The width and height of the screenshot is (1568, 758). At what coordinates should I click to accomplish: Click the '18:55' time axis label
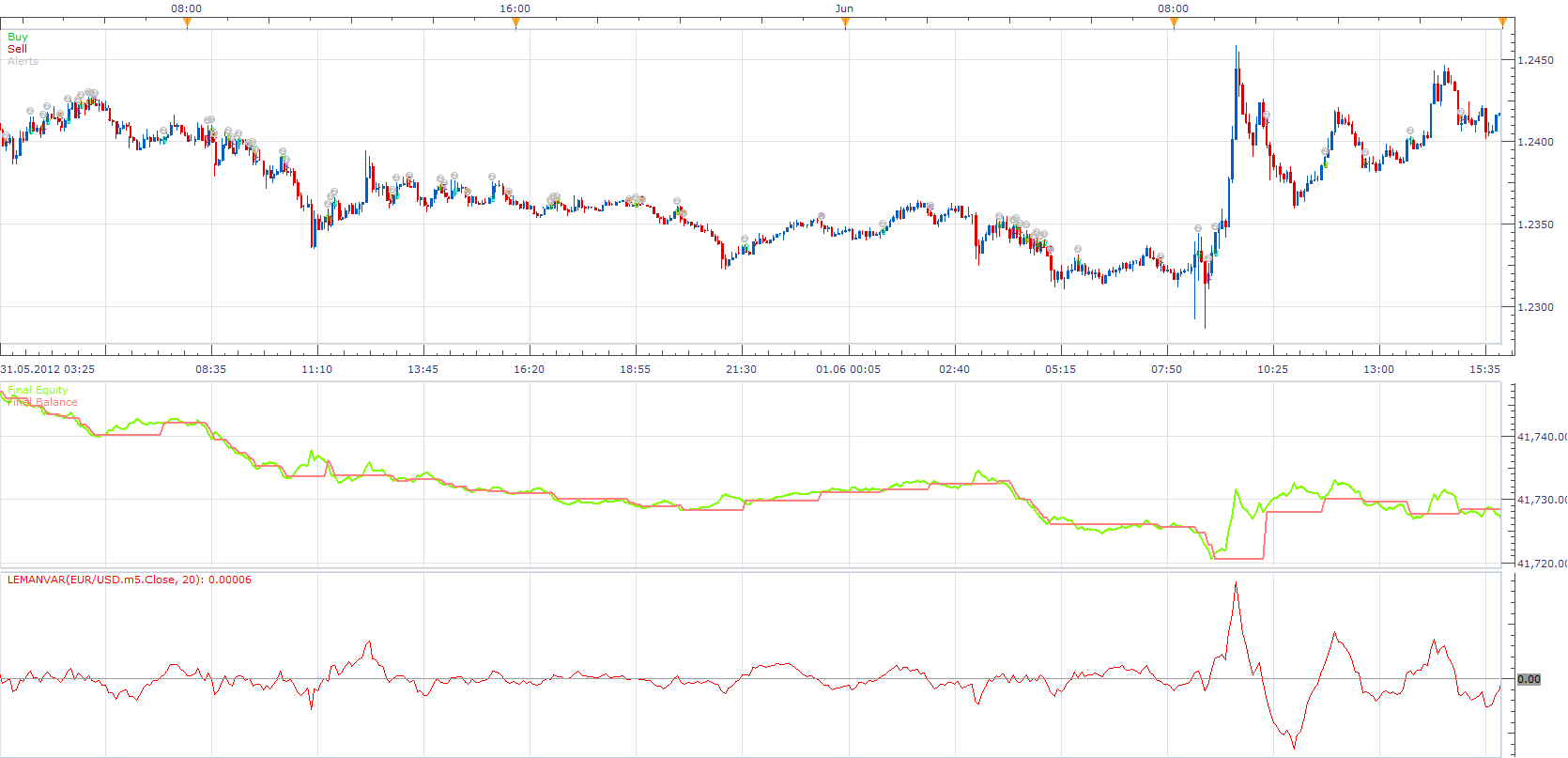(636, 369)
